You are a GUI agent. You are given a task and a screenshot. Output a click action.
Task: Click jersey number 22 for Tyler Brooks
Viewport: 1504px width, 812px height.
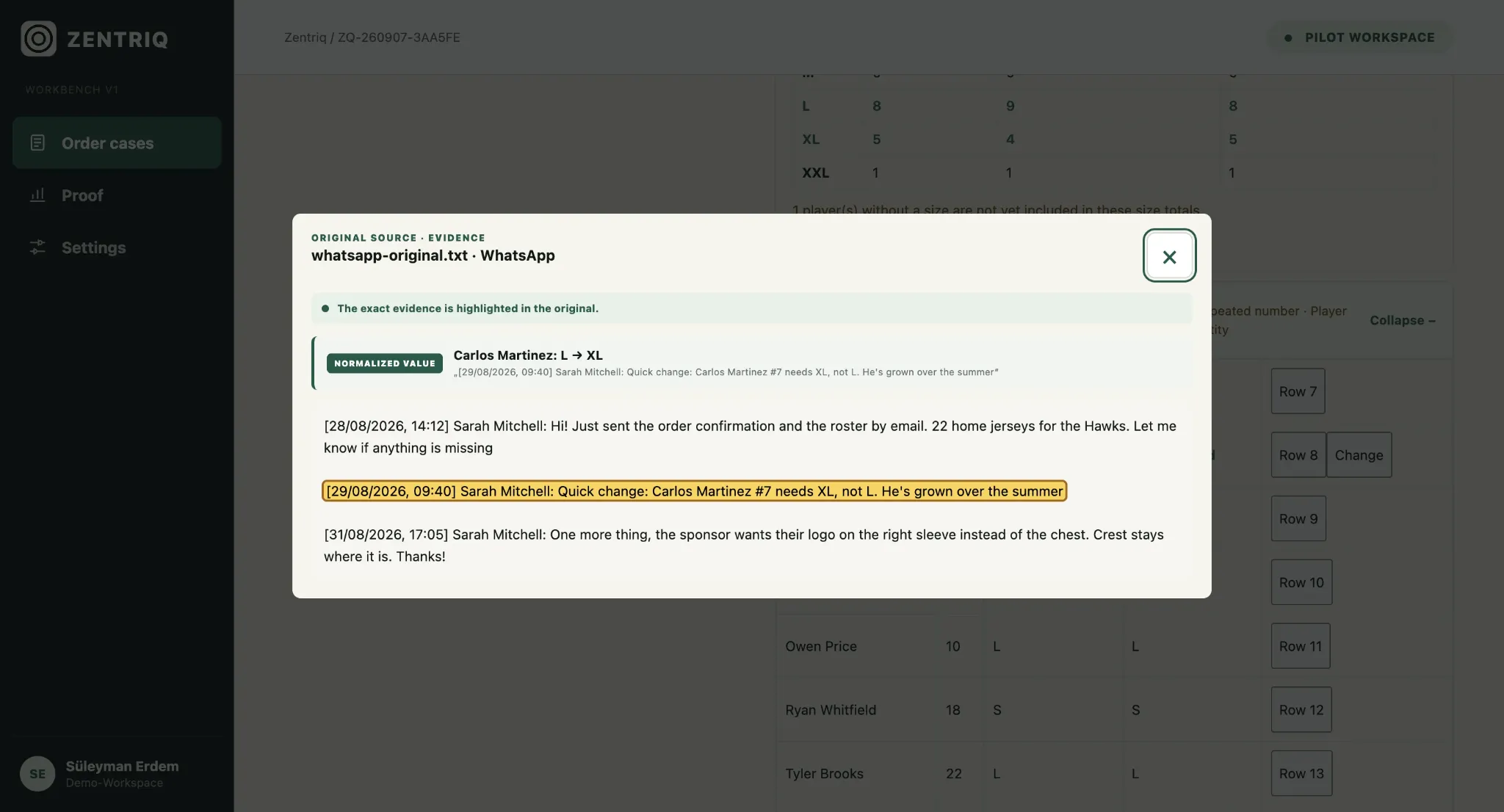pyautogui.click(x=953, y=774)
